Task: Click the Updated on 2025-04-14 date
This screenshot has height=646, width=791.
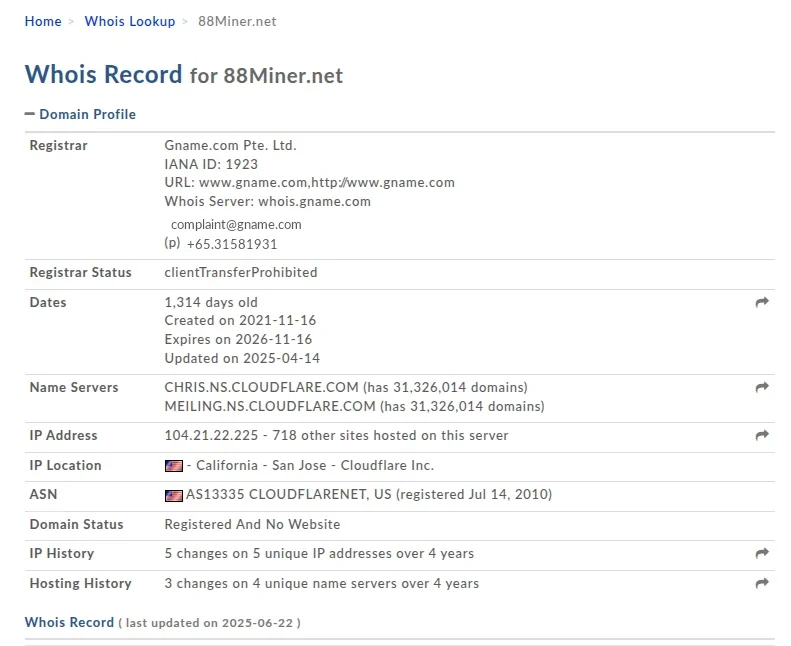Action: tap(242, 359)
